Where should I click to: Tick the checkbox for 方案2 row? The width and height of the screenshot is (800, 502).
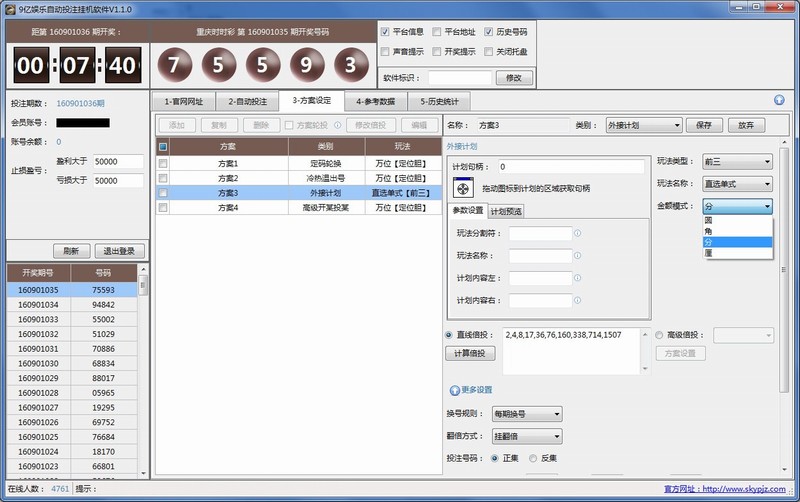(163, 177)
